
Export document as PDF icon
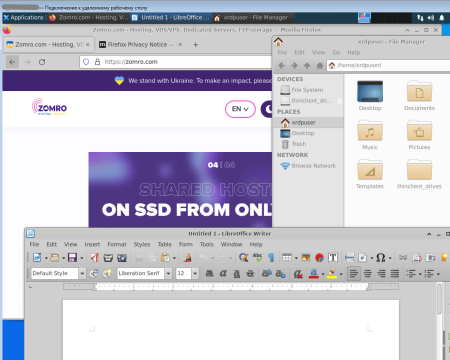(x=95, y=257)
